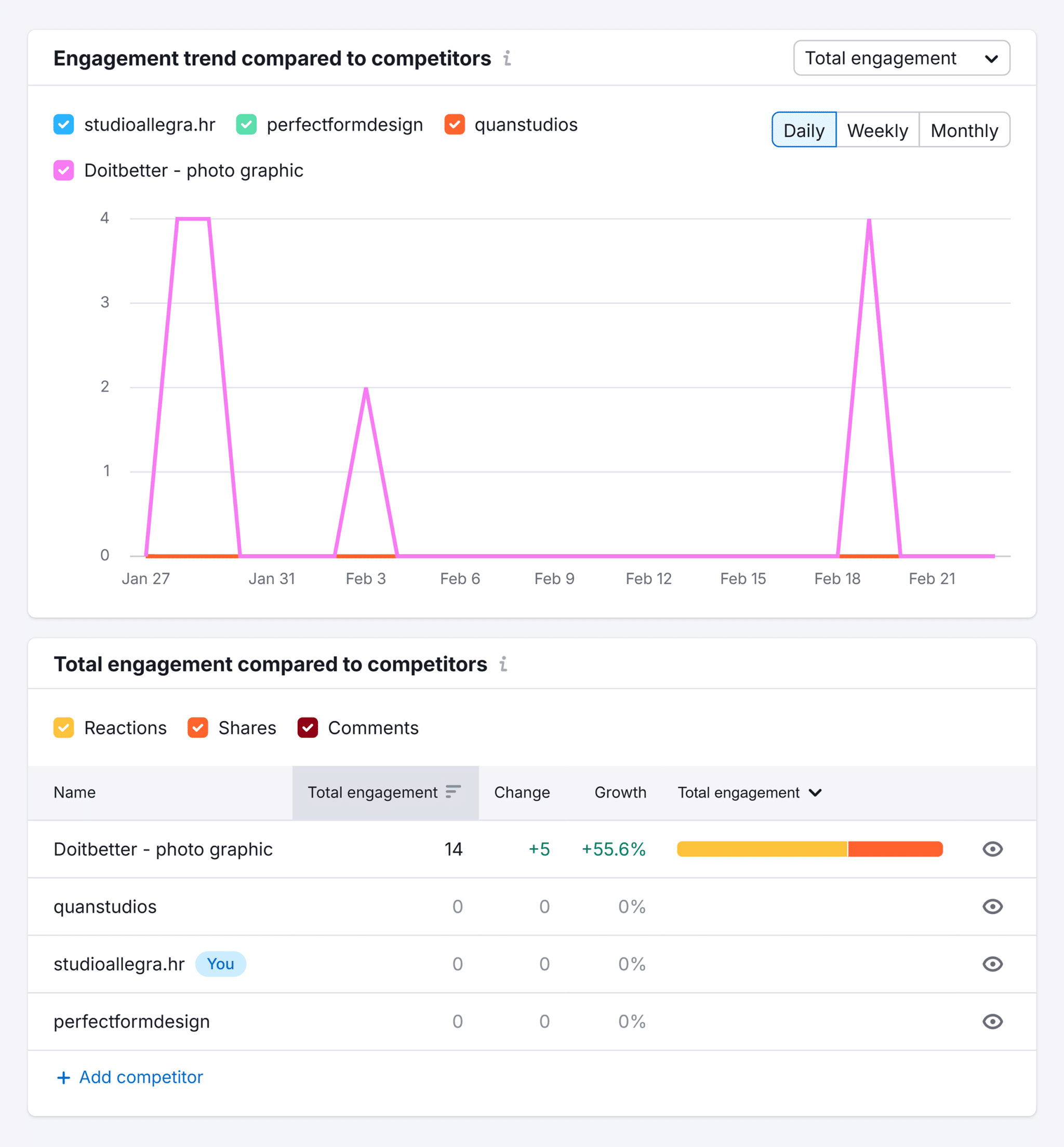Viewport: 1064px width, 1147px height.
Task: Click plus icon before Add competitor
Action: pos(63,1077)
